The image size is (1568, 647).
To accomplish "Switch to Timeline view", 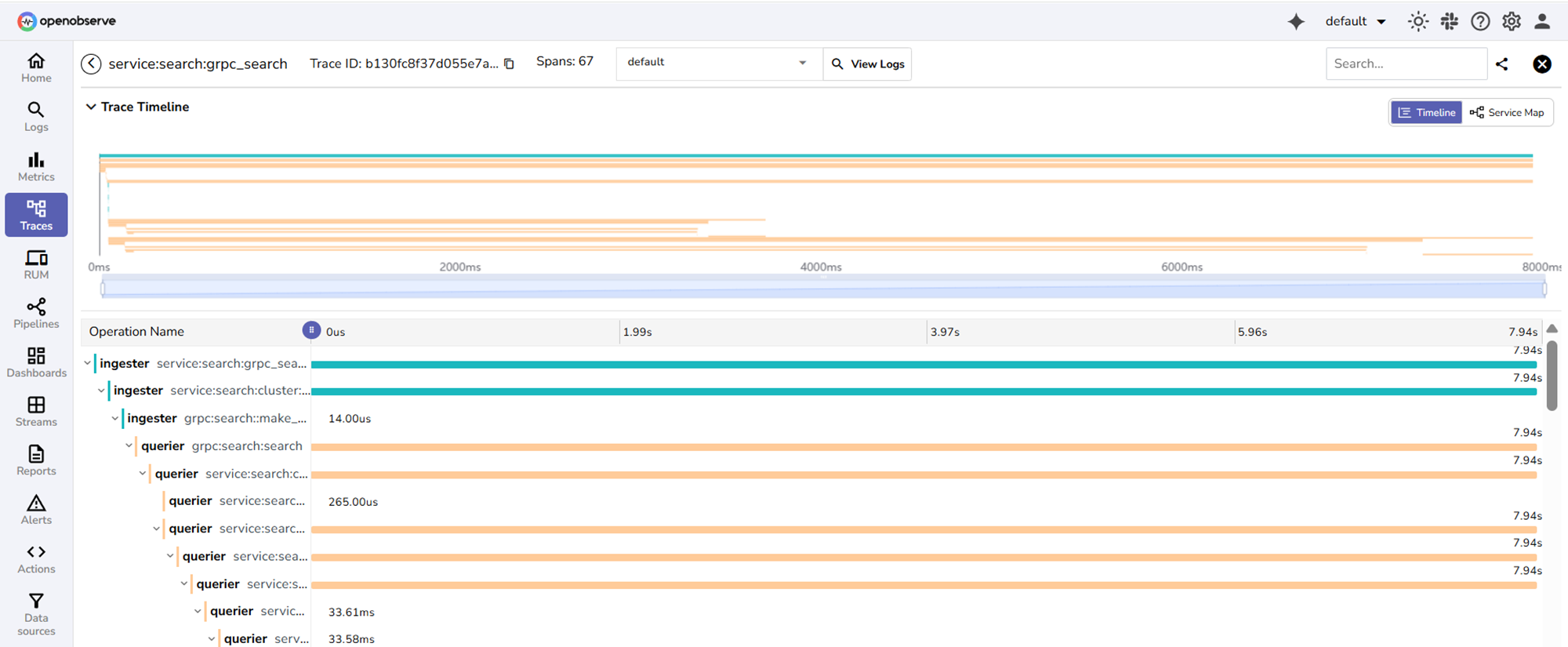I will [x=1426, y=113].
